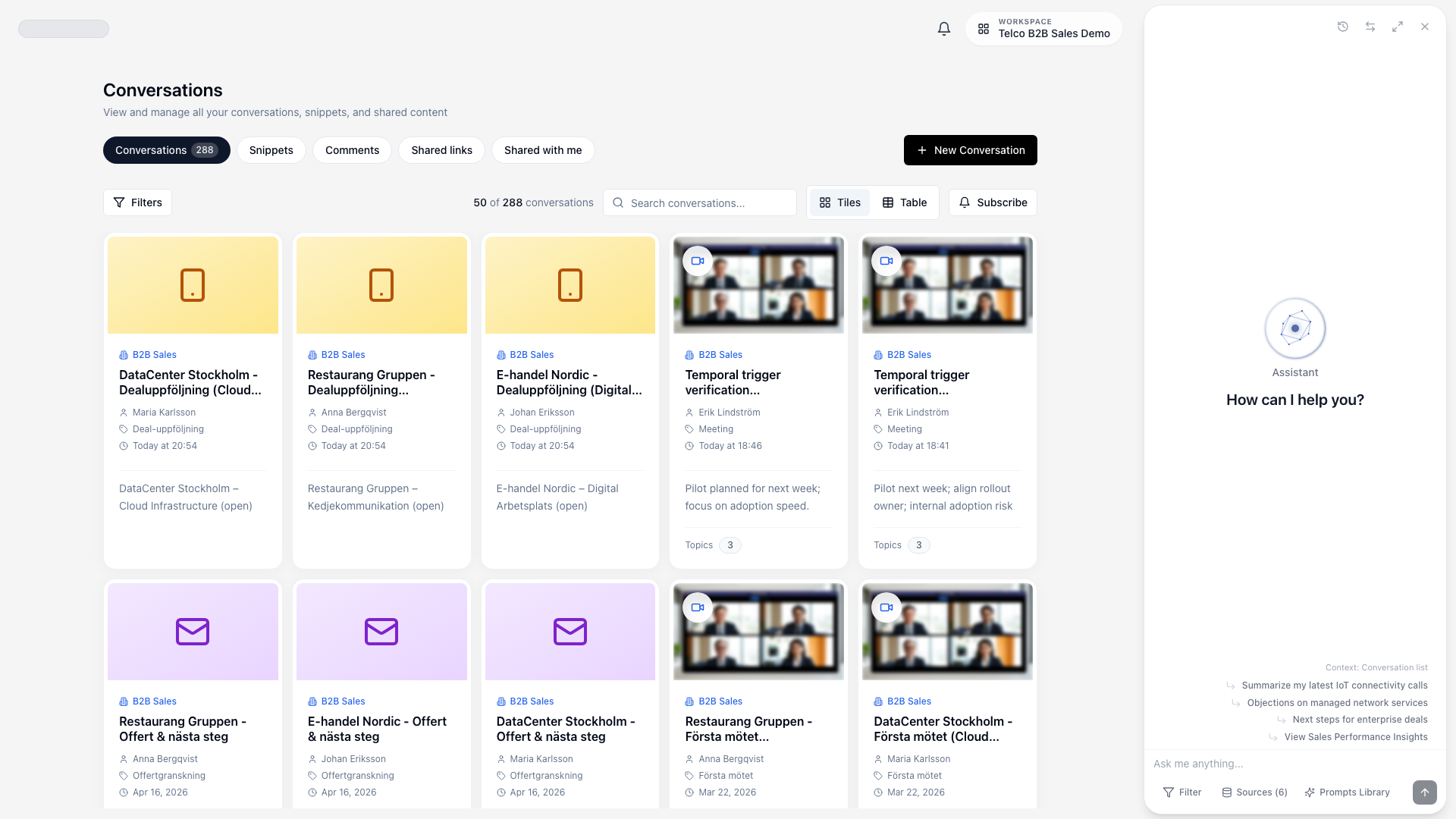
Task: Click the assistant swap arrows icon
Action: tap(1370, 27)
